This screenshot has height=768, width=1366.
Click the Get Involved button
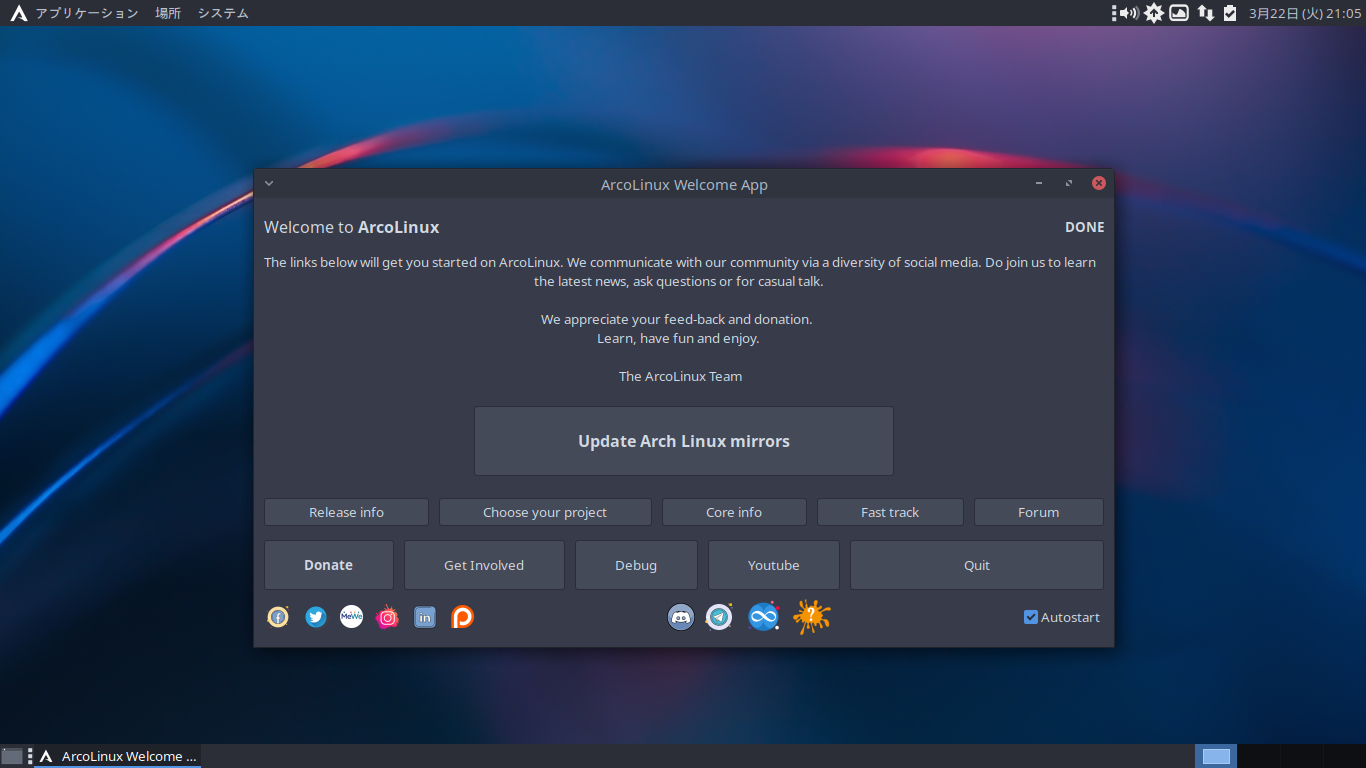(x=484, y=565)
